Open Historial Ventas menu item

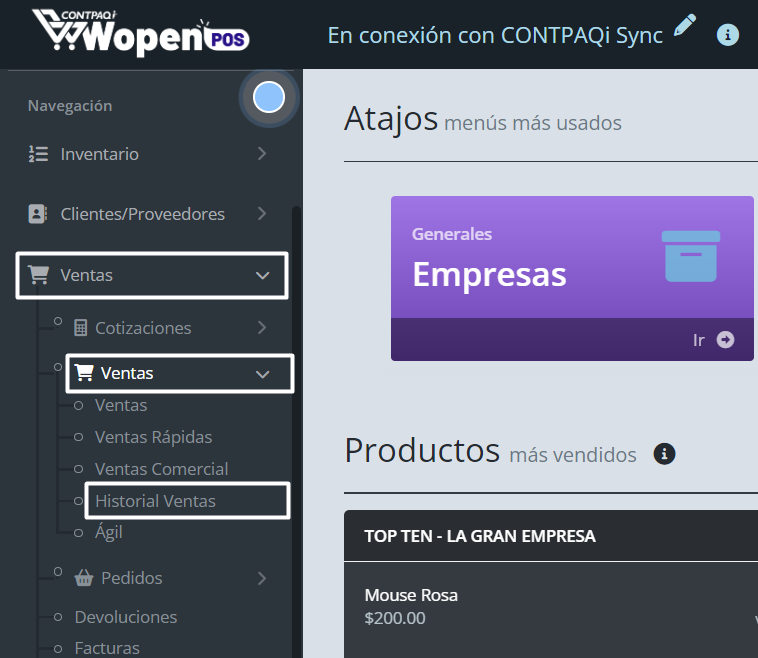tap(155, 501)
